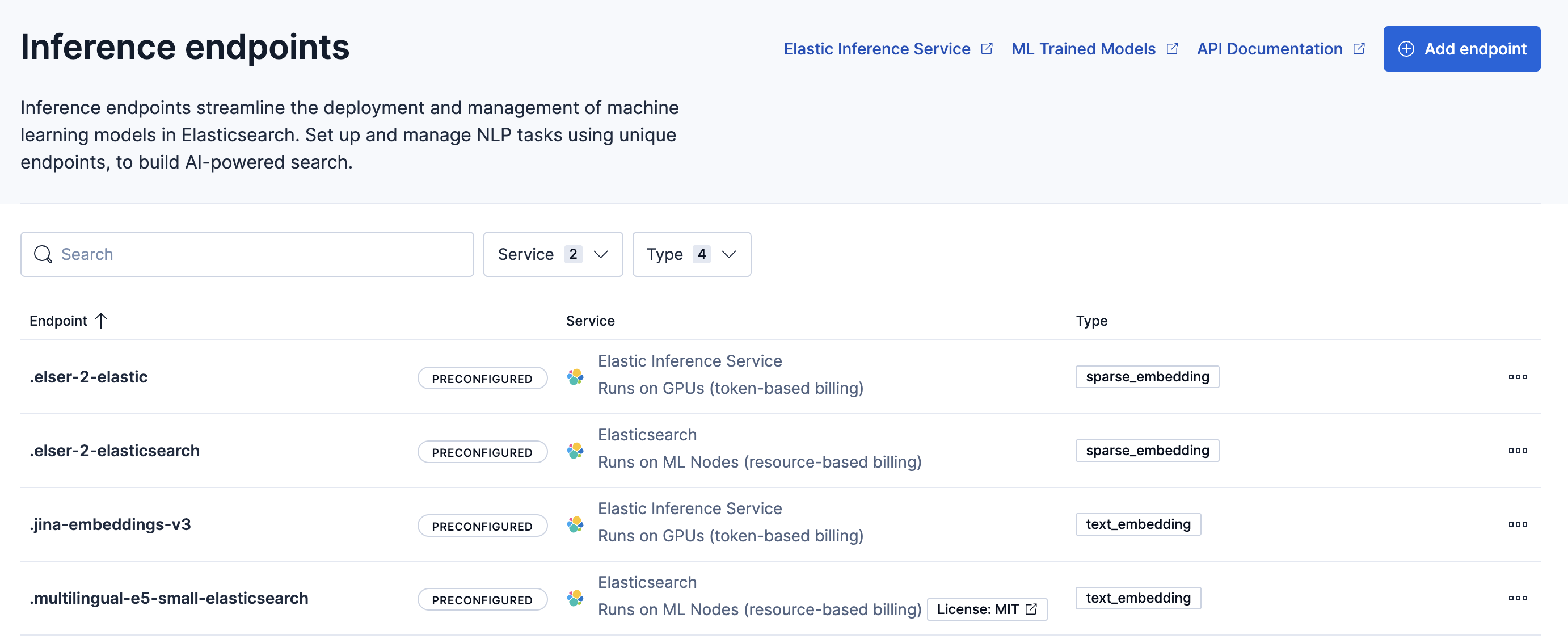Viewport: 1568px width, 639px height.
Task: Open actions menu for .jina-embeddings-v3 row
Action: click(1518, 524)
